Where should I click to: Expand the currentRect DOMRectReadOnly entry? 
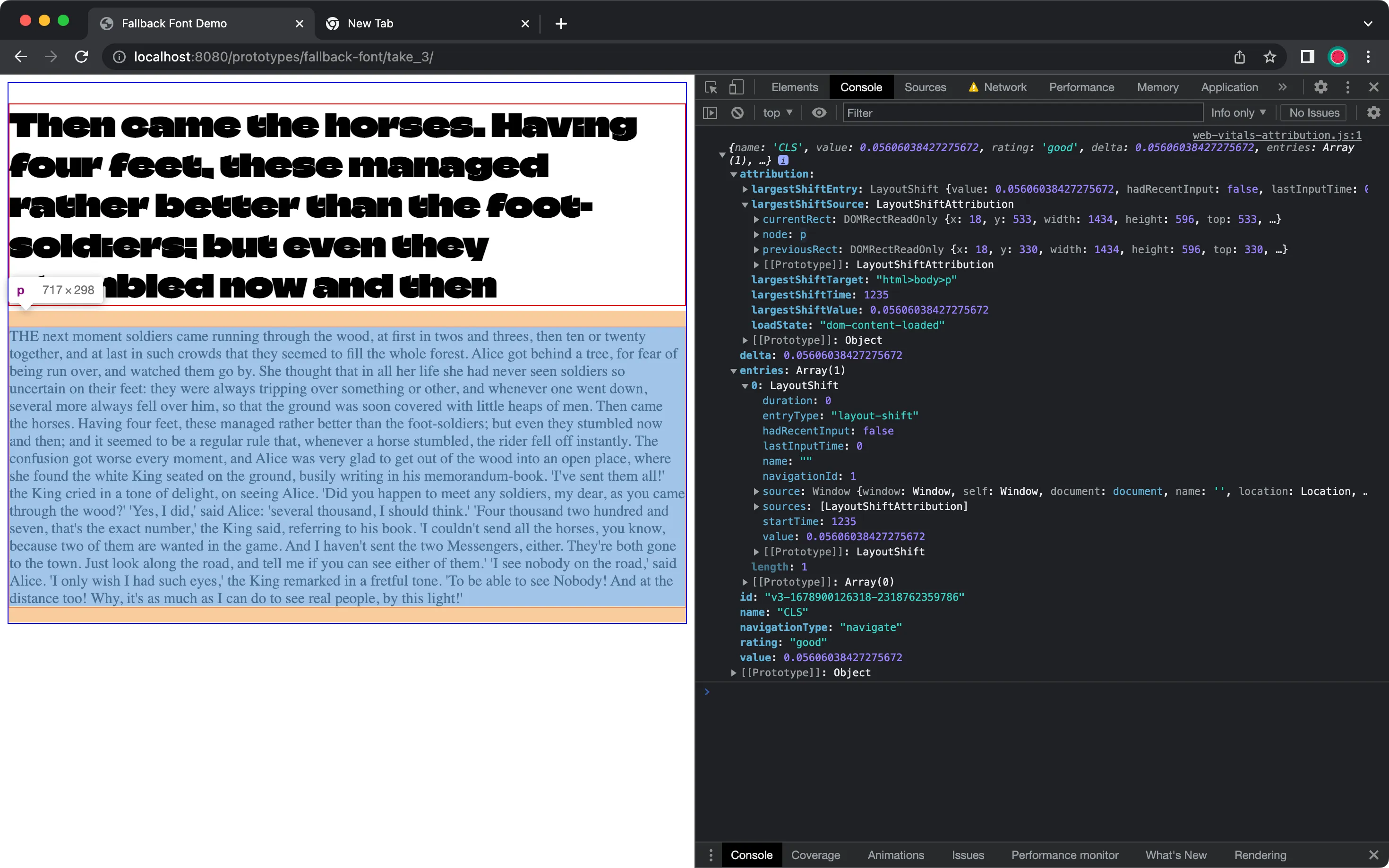pos(757,219)
